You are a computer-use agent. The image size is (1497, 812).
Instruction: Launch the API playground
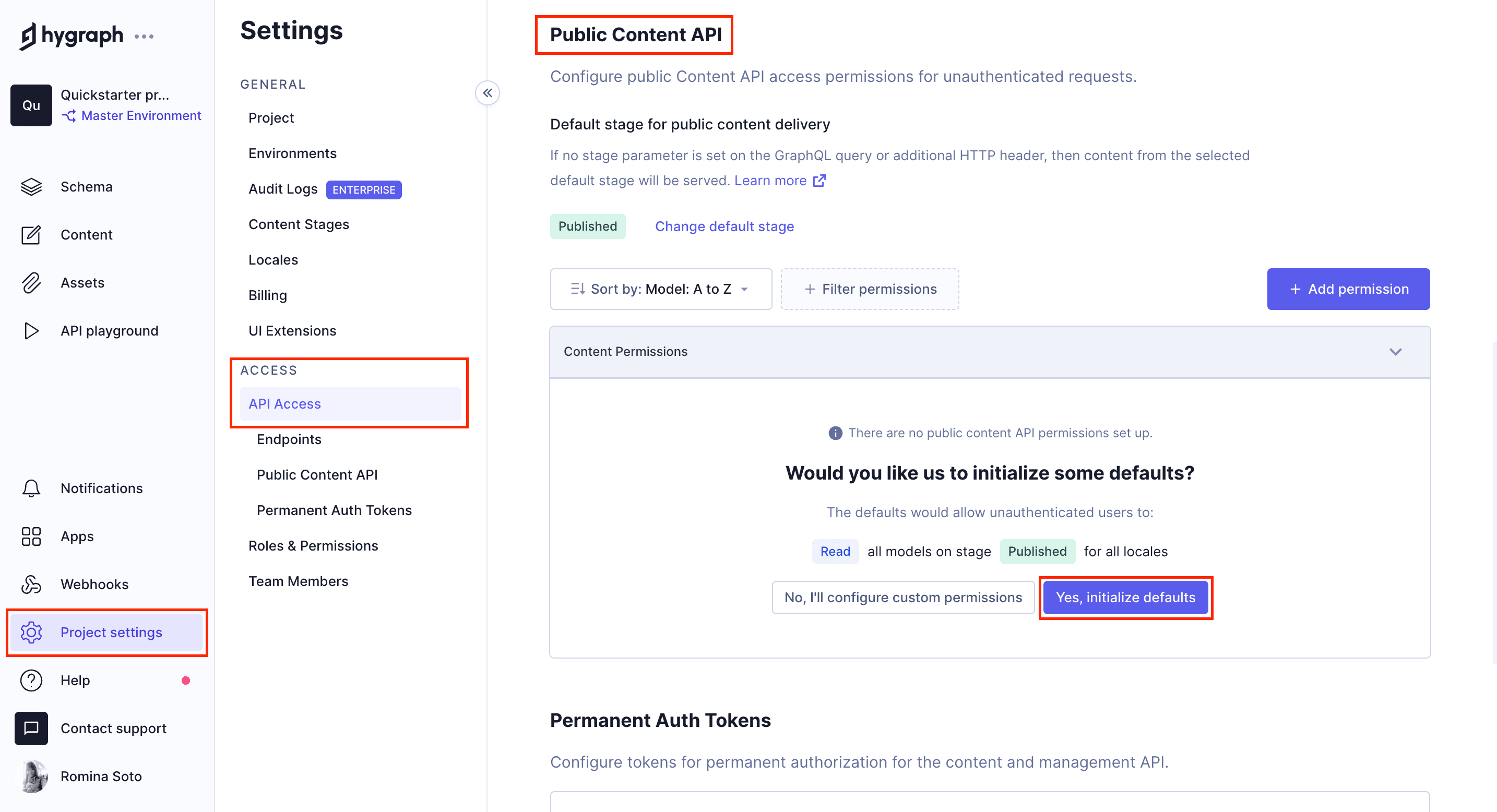109,330
